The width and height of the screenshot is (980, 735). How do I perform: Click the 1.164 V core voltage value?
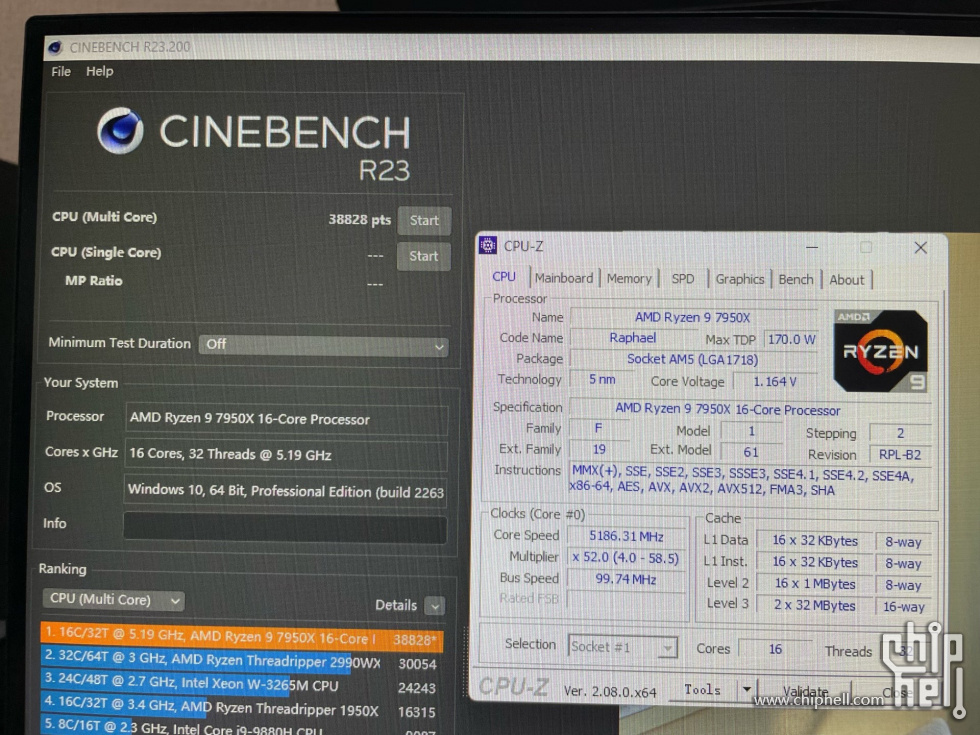(x=775, y=381)
